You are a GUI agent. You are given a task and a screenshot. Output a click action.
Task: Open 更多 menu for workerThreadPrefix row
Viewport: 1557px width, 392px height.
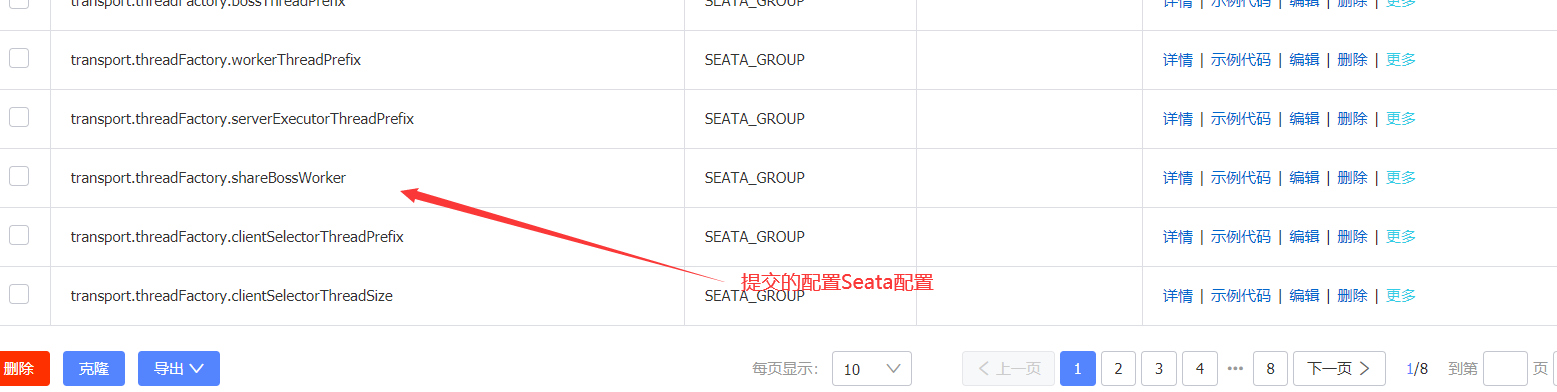coord(1401,59)
